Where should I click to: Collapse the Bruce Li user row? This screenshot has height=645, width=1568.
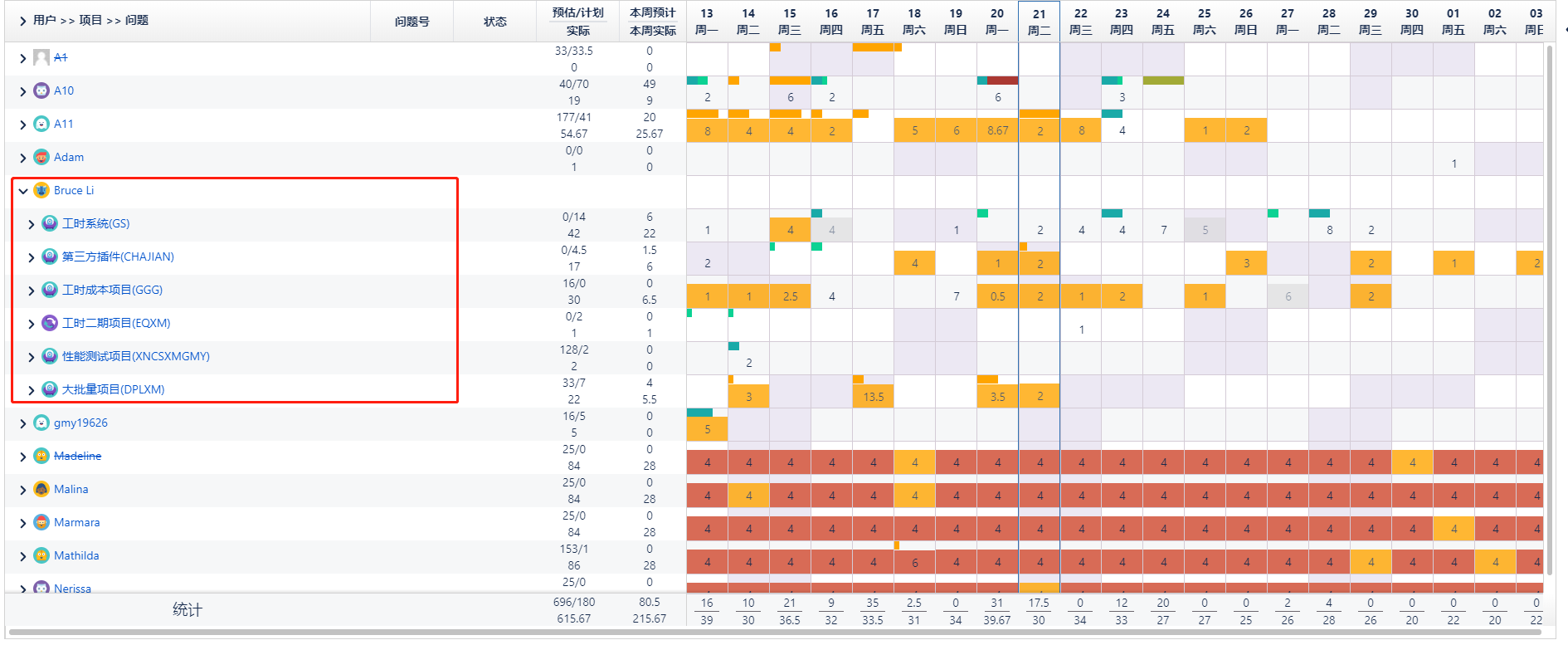pyautogui.click(x=23, y=190)
